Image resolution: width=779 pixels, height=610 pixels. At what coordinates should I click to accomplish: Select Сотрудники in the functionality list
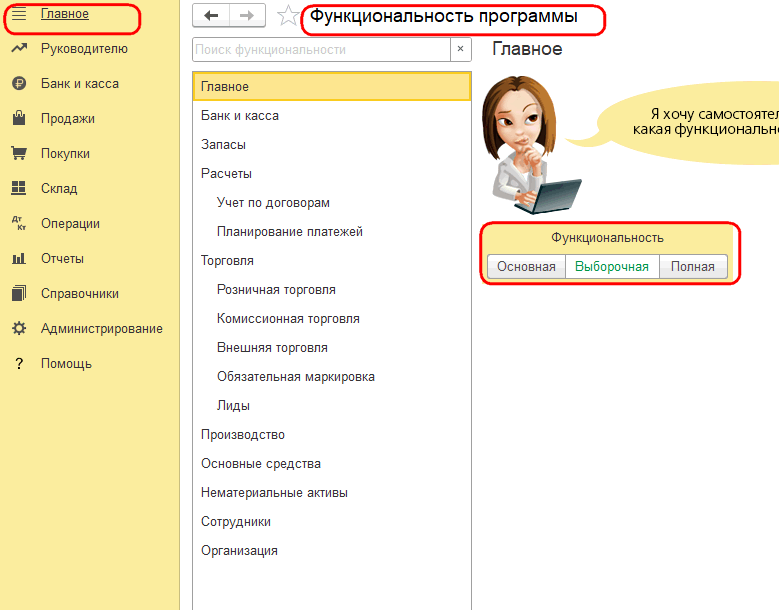pyautogui.click(x=331, y=522)
